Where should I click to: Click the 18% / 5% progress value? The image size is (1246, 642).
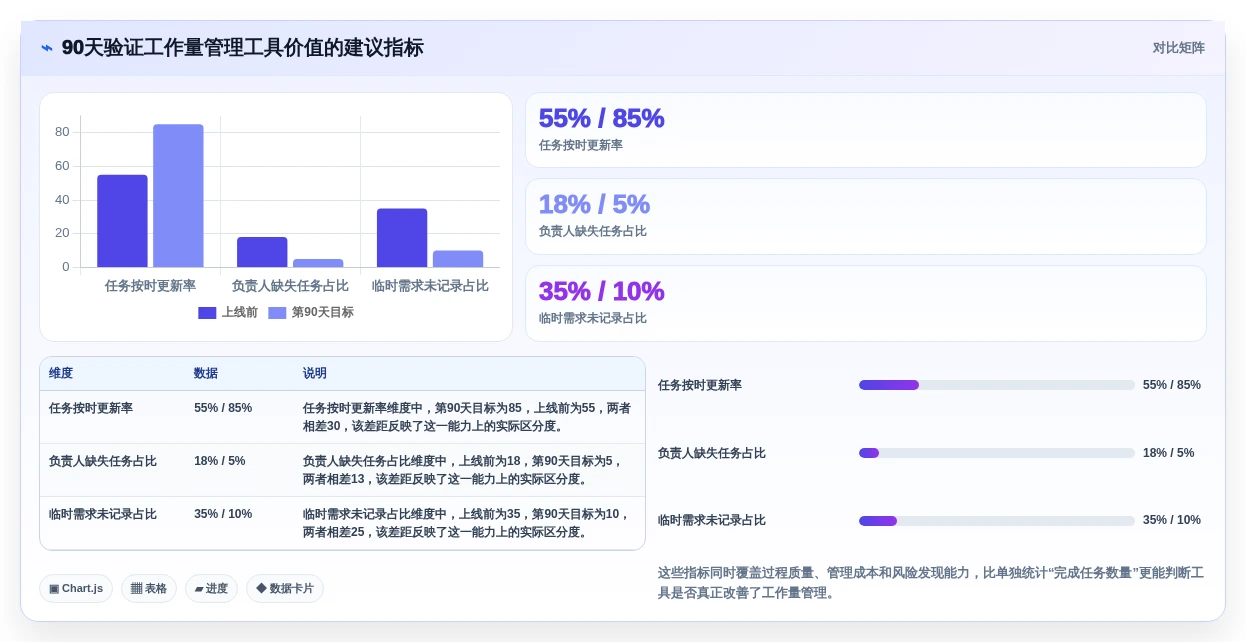1169,453
